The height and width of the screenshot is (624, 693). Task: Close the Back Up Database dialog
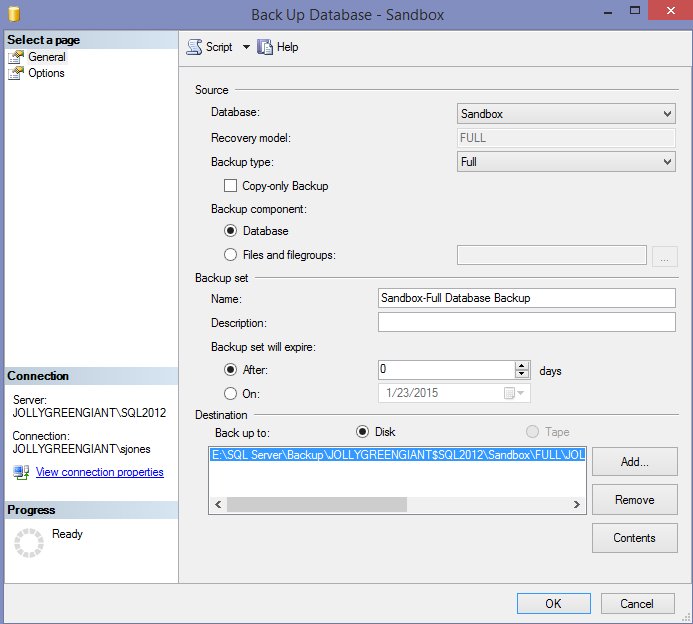pos(670,10)
